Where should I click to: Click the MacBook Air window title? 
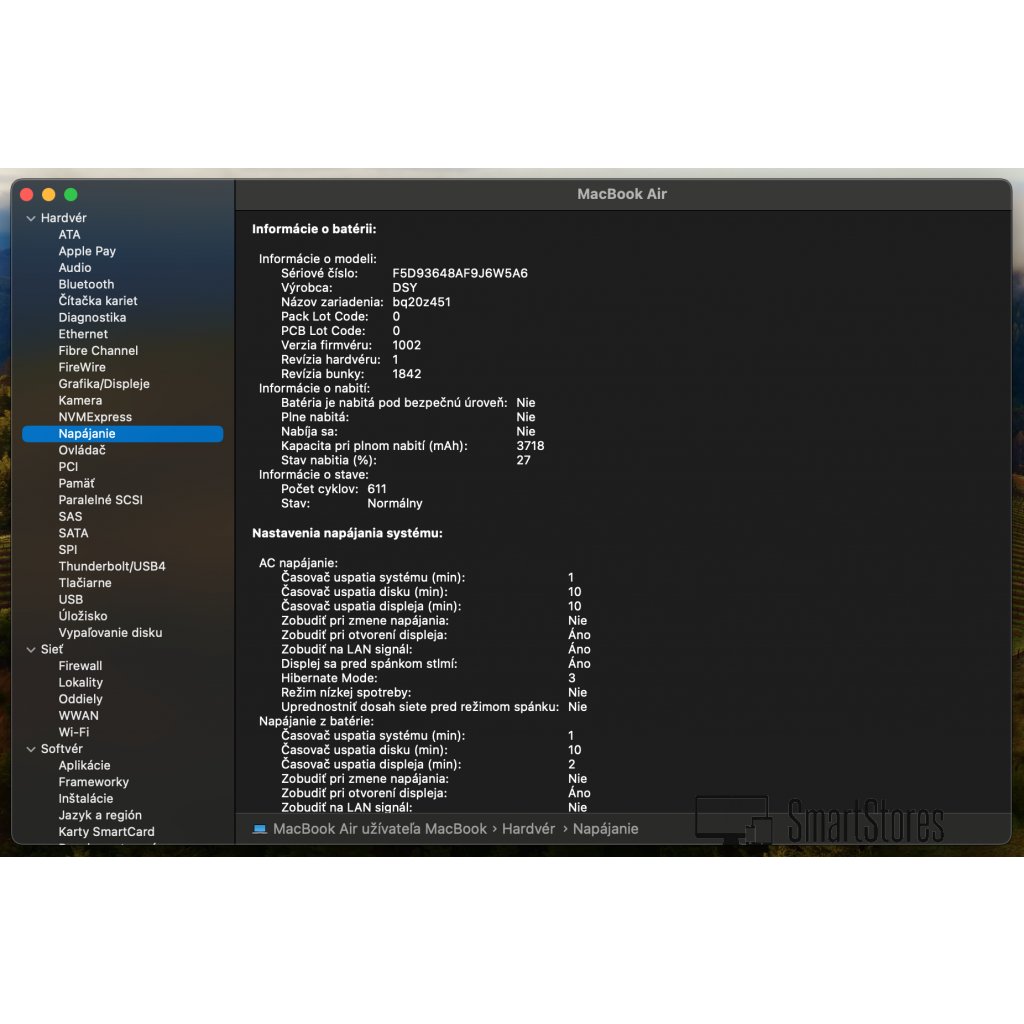pyautogui.click(x=622, y=194)
